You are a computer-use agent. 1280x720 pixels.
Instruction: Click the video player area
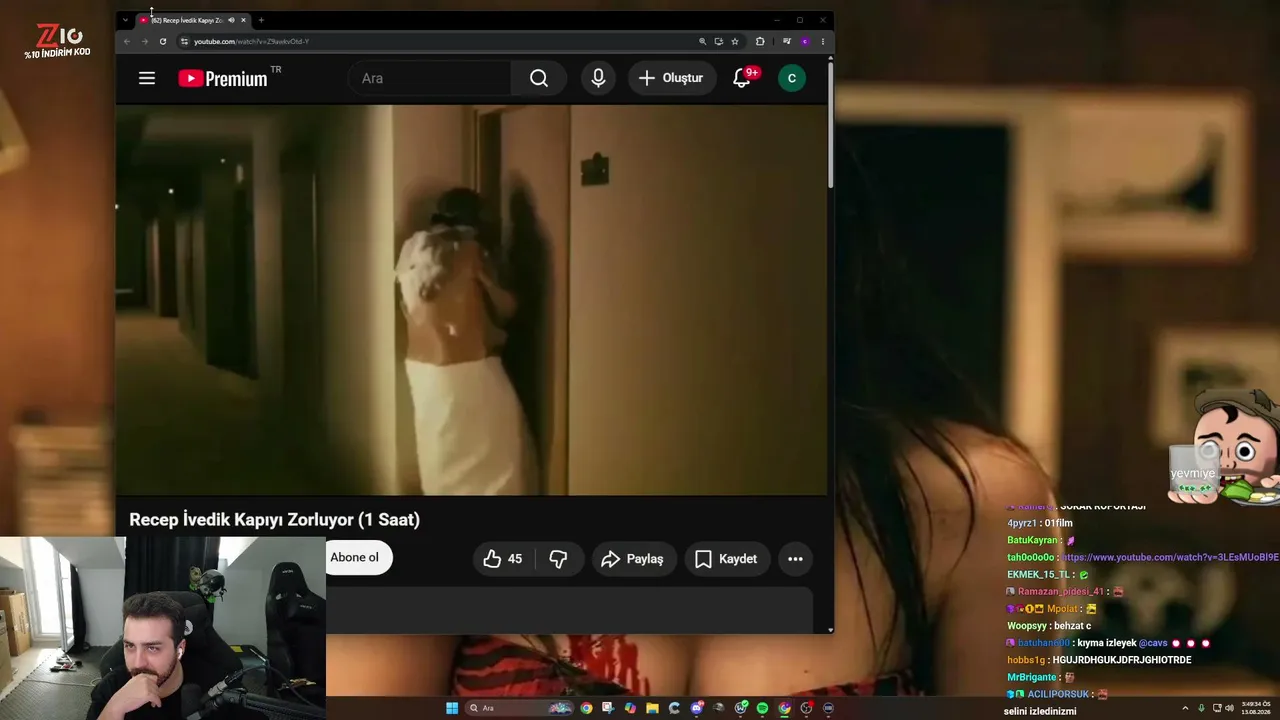472,300
